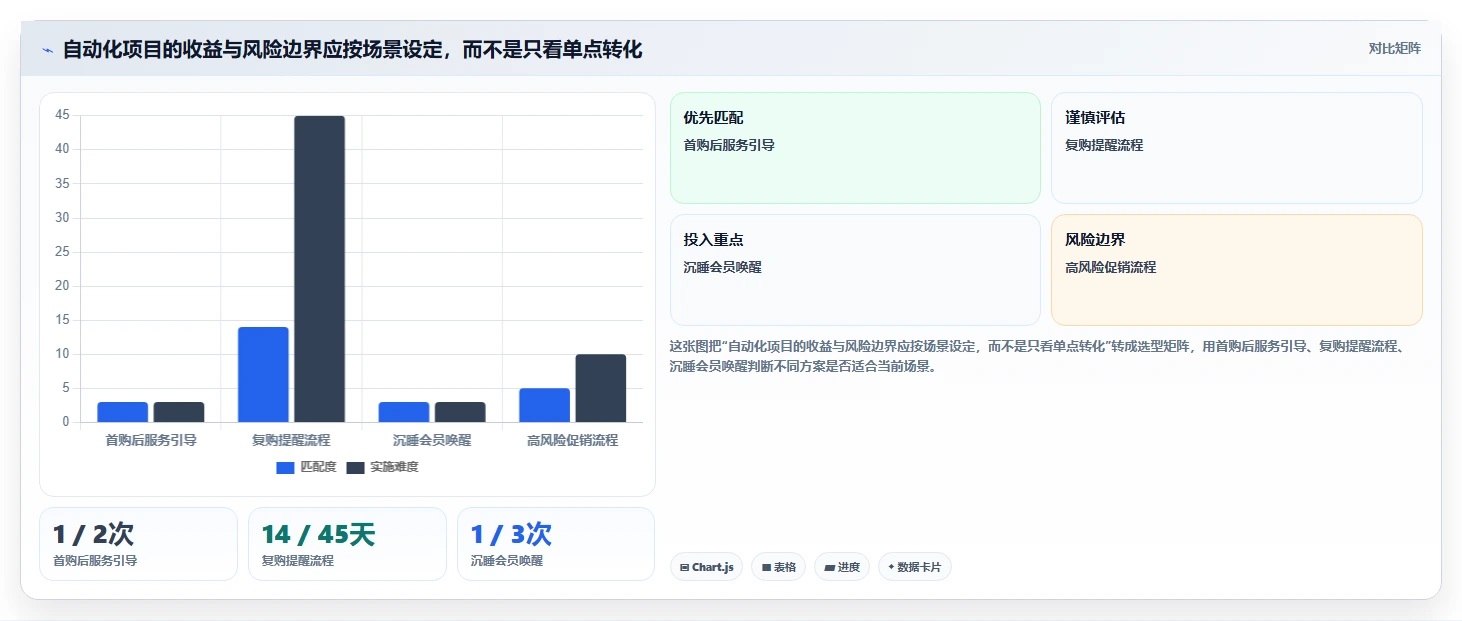Toggle the 实施难度 legend dark swatch
The height and width of the screenshot is (621, 1462).
click(356, 467)
